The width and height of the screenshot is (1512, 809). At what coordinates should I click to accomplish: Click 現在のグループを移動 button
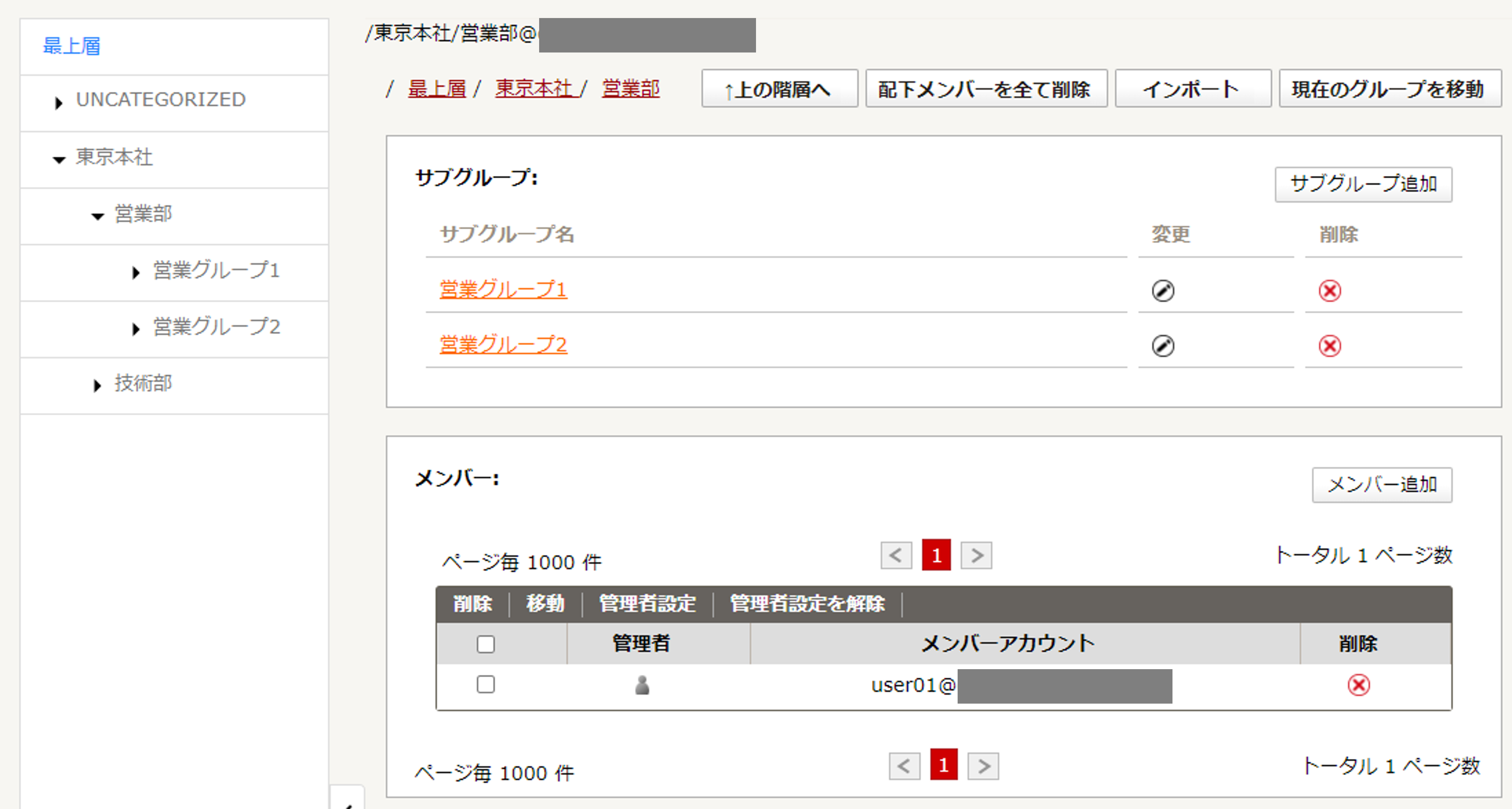[x=1390, y=89]
